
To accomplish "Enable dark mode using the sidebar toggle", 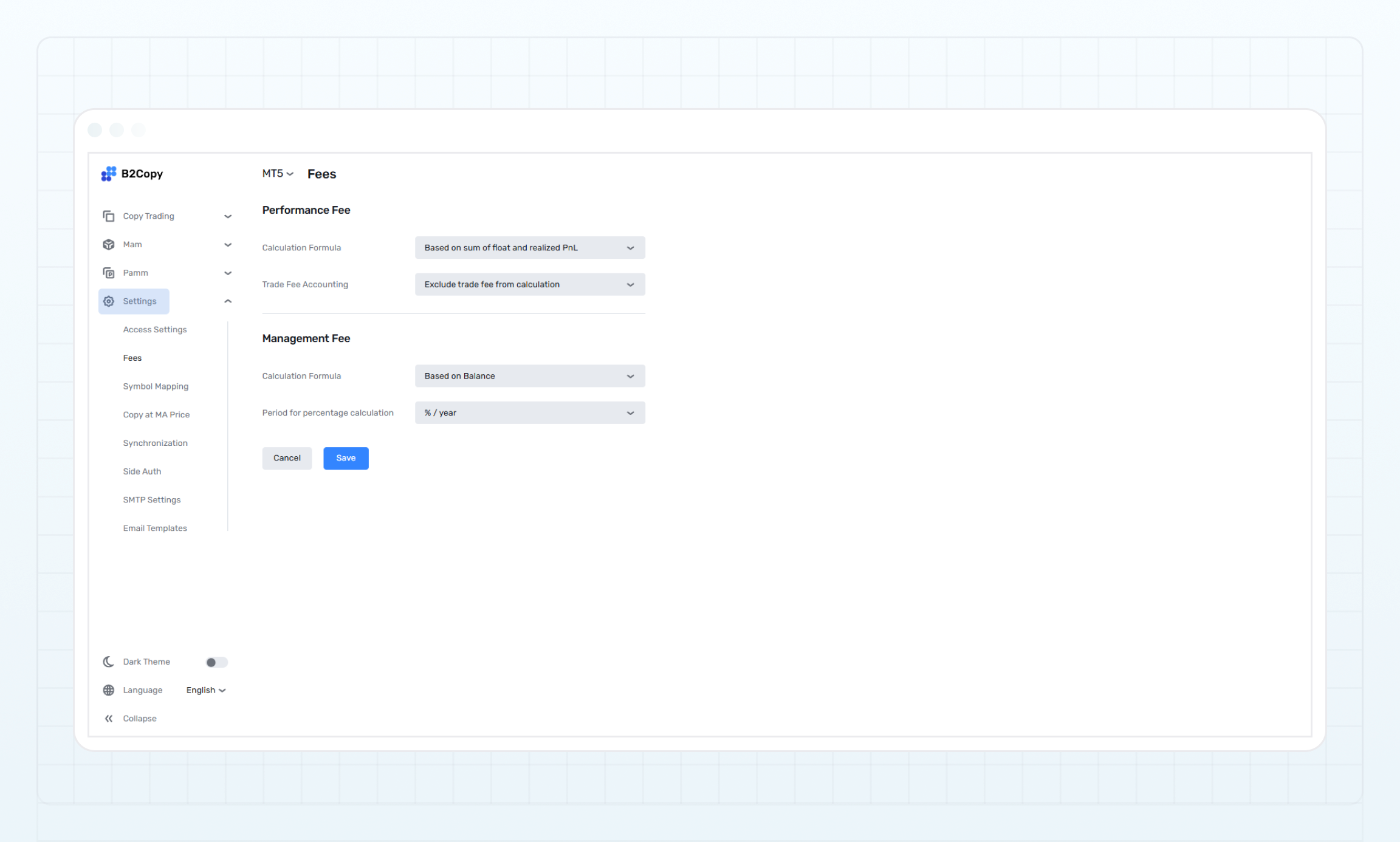I will pos(216,662).
